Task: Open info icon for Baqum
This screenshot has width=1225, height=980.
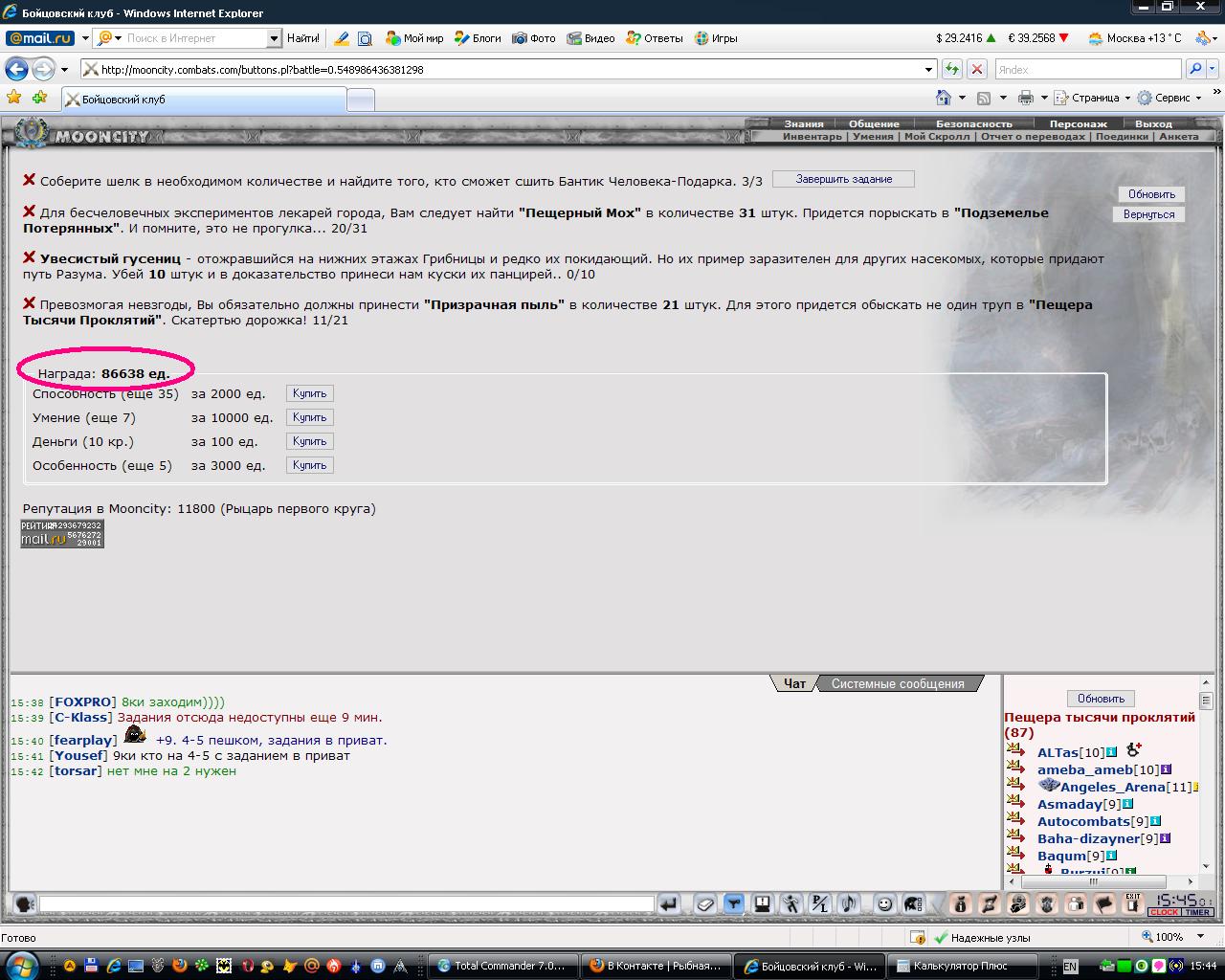Action: pos(1111,856)
